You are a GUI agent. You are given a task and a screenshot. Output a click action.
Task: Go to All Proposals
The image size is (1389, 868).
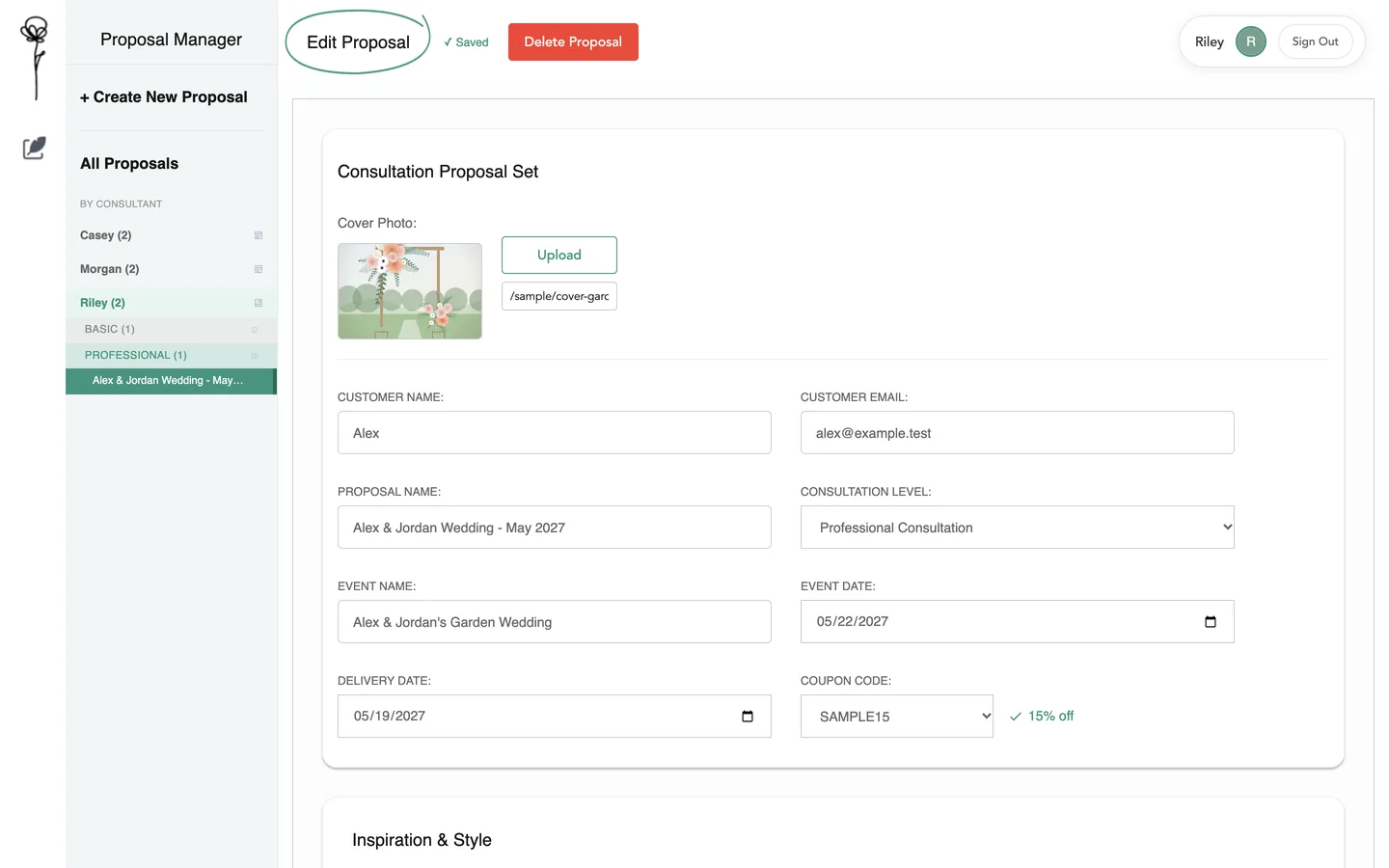pos(129,164)
